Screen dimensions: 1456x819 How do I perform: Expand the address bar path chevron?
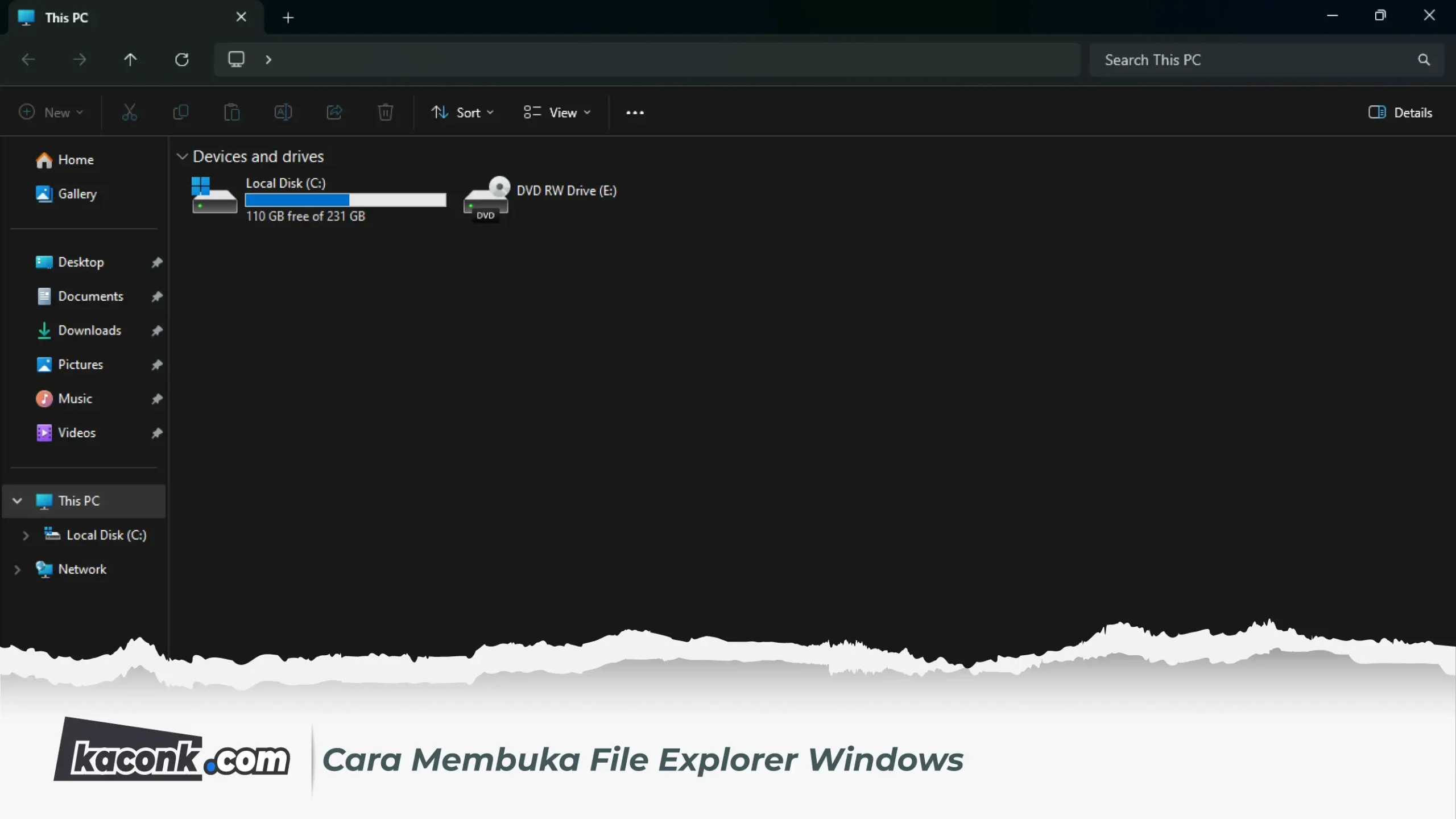pos(268,60)
